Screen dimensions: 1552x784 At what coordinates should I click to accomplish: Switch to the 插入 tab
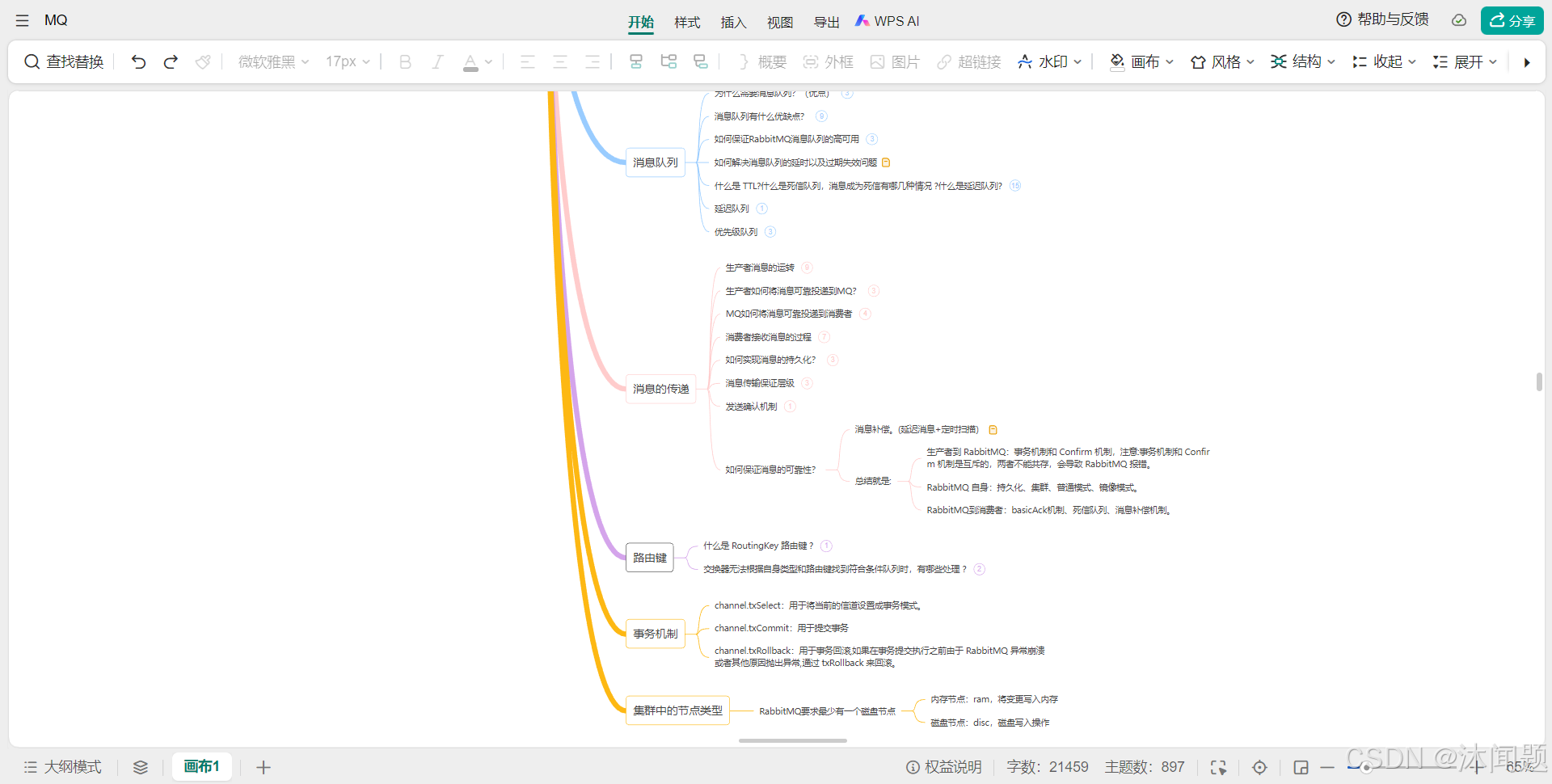733,22
